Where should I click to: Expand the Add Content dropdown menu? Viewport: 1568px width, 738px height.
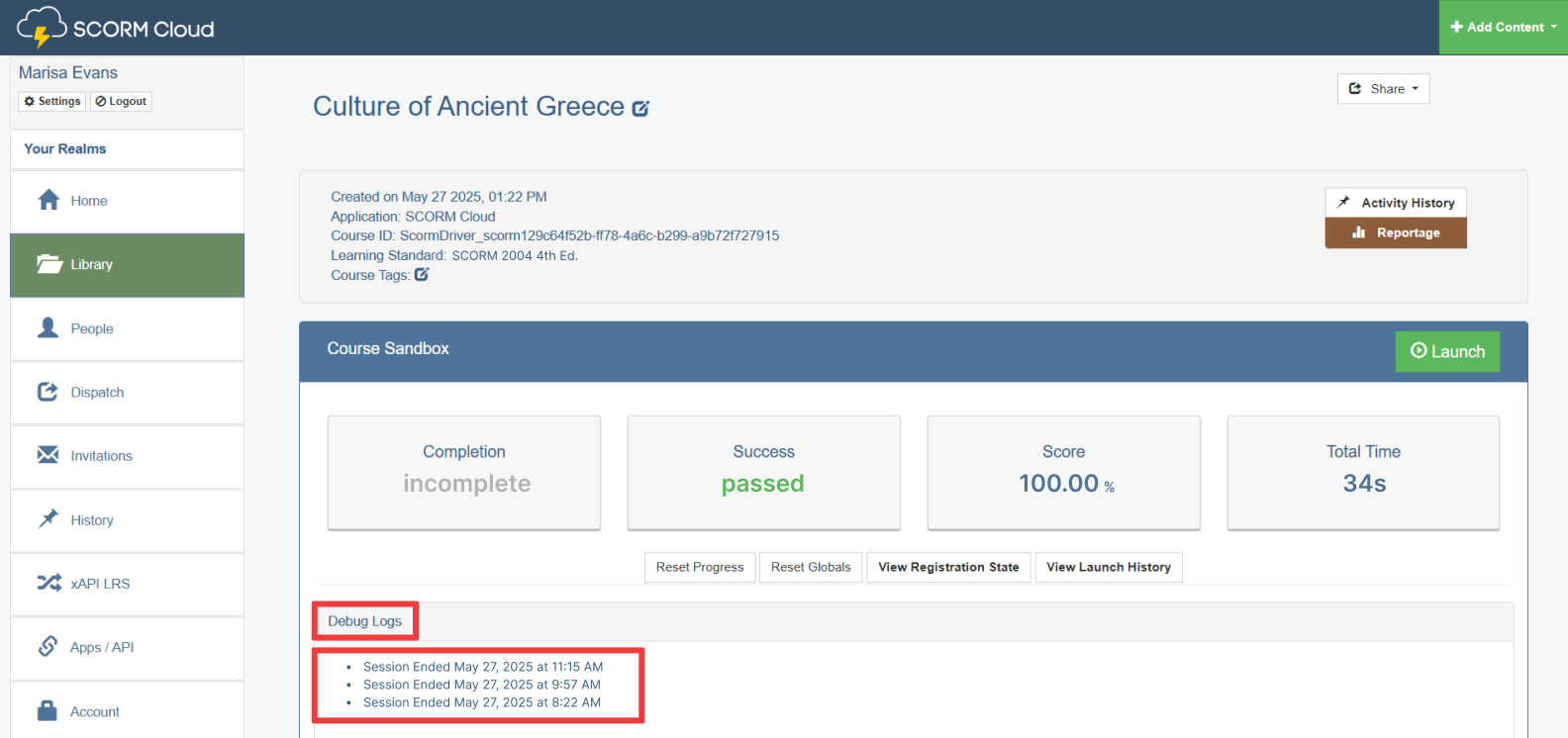tap(1503, 28)
